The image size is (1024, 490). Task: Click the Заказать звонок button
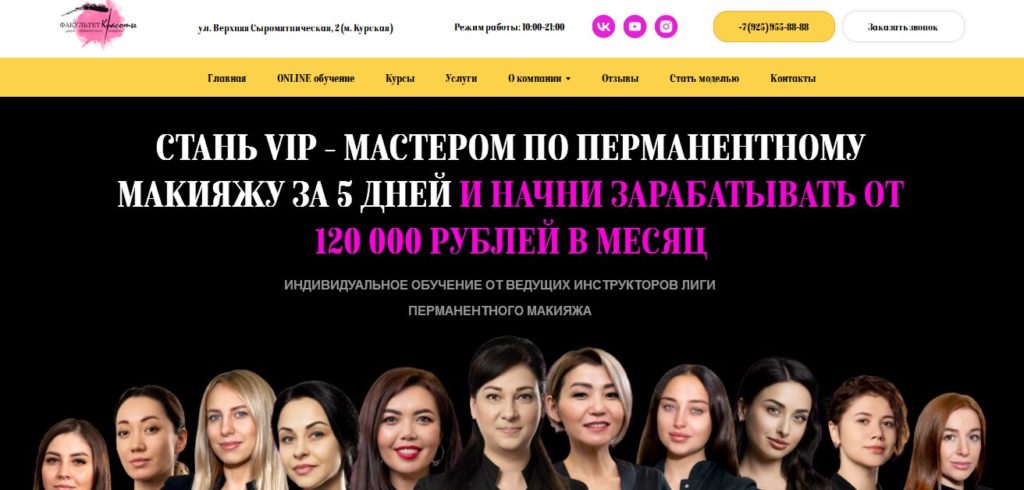(x=903, y=27)
